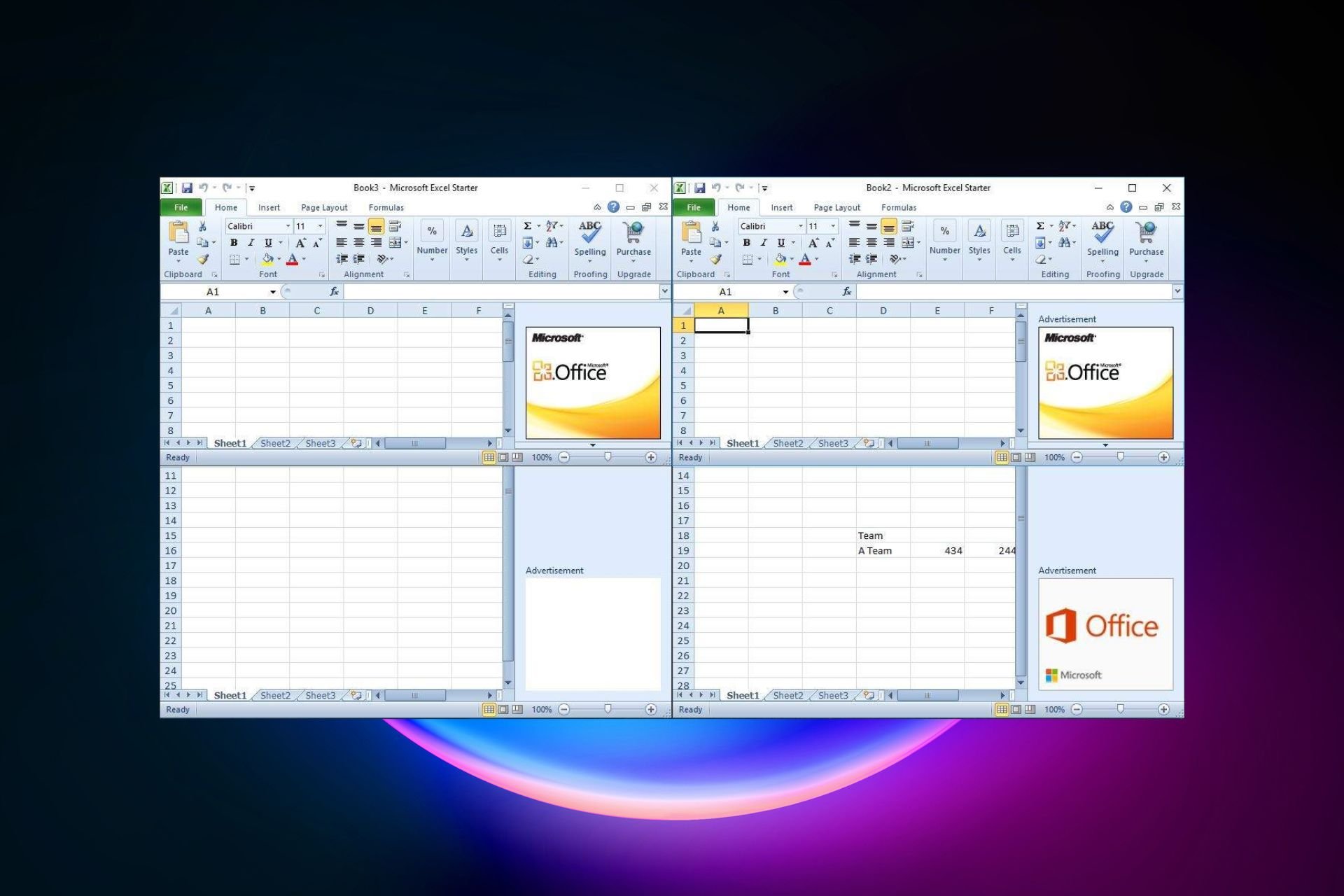Select column D header in Book3
The width and height of the screenshot is (1344, 896).
click(370, 310)
